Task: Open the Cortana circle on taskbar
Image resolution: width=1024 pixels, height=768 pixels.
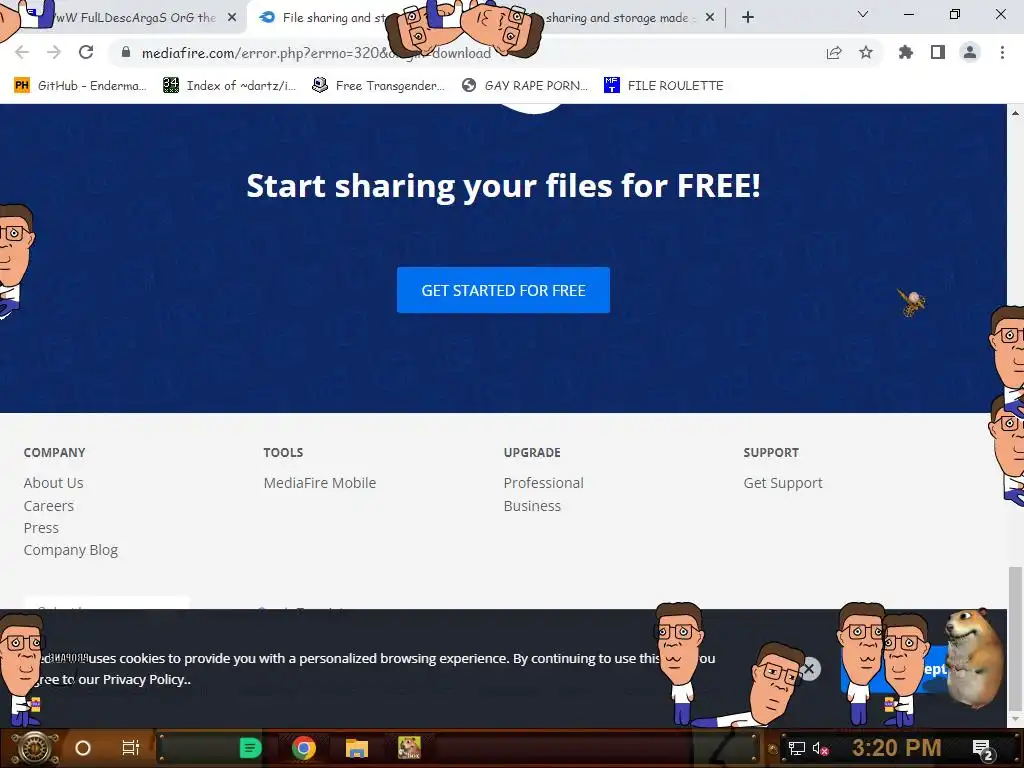Action: (83, 748)
